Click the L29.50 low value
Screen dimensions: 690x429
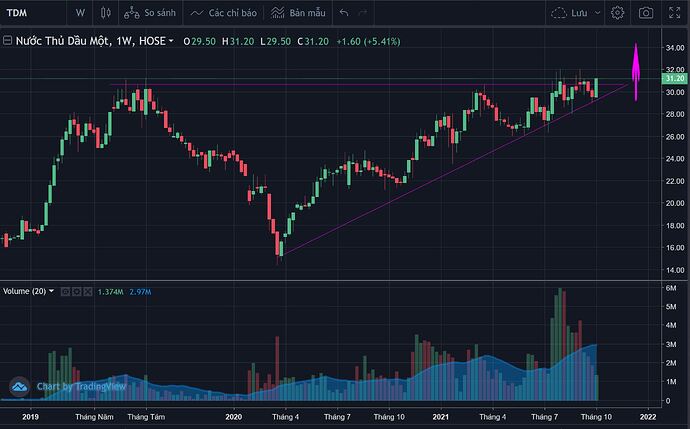click(x=275, y=41)
